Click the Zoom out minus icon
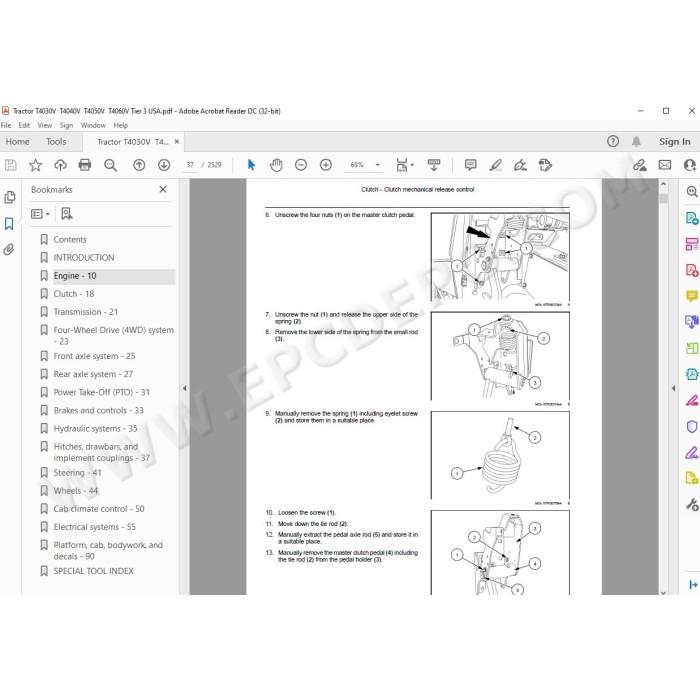The width and height of the screenshot is (700, 700). pyautogui.click(x=301, y=165)
